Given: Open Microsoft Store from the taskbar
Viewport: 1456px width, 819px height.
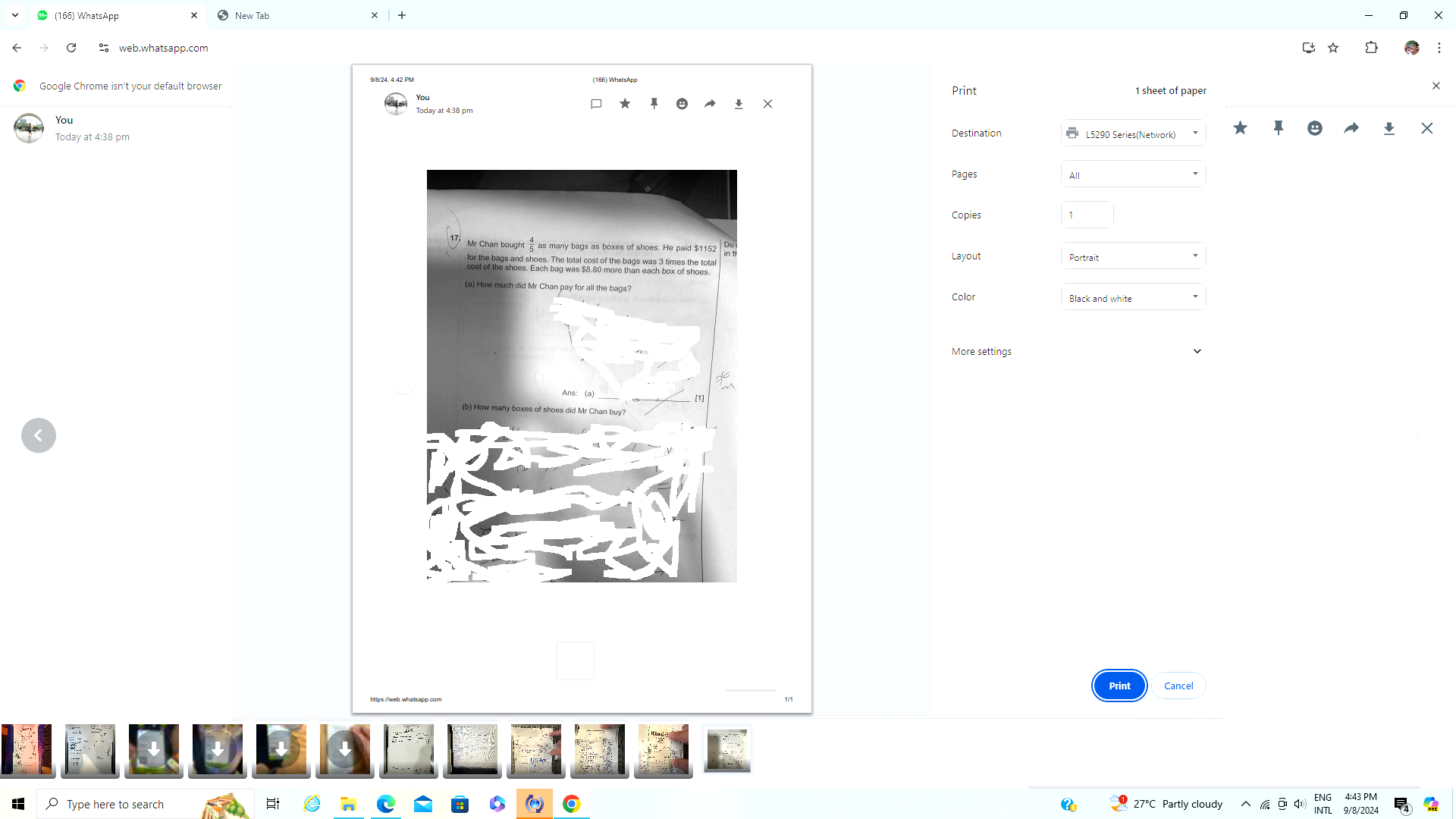Looking at the screenshot, I should click(x=460, y=804).
